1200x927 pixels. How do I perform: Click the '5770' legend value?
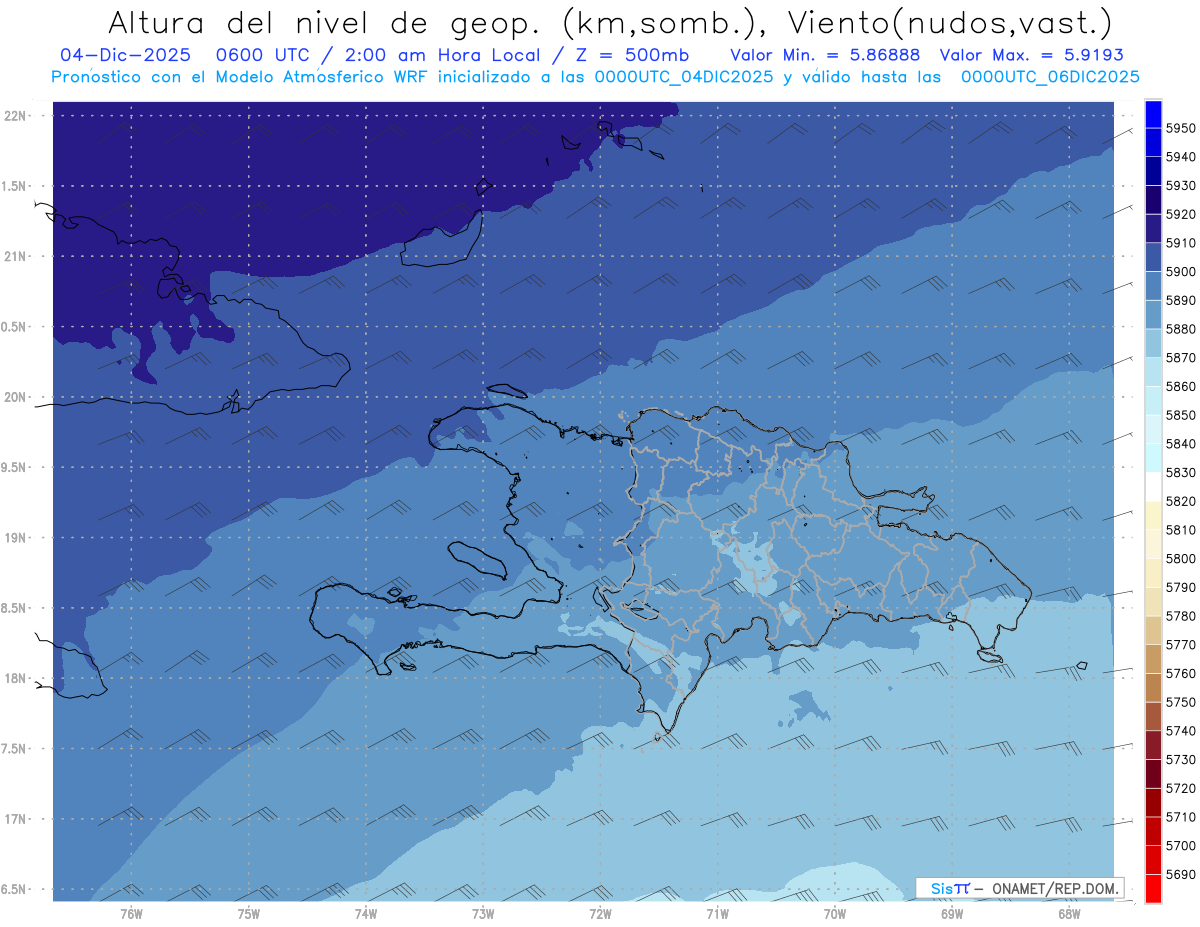1181,645
